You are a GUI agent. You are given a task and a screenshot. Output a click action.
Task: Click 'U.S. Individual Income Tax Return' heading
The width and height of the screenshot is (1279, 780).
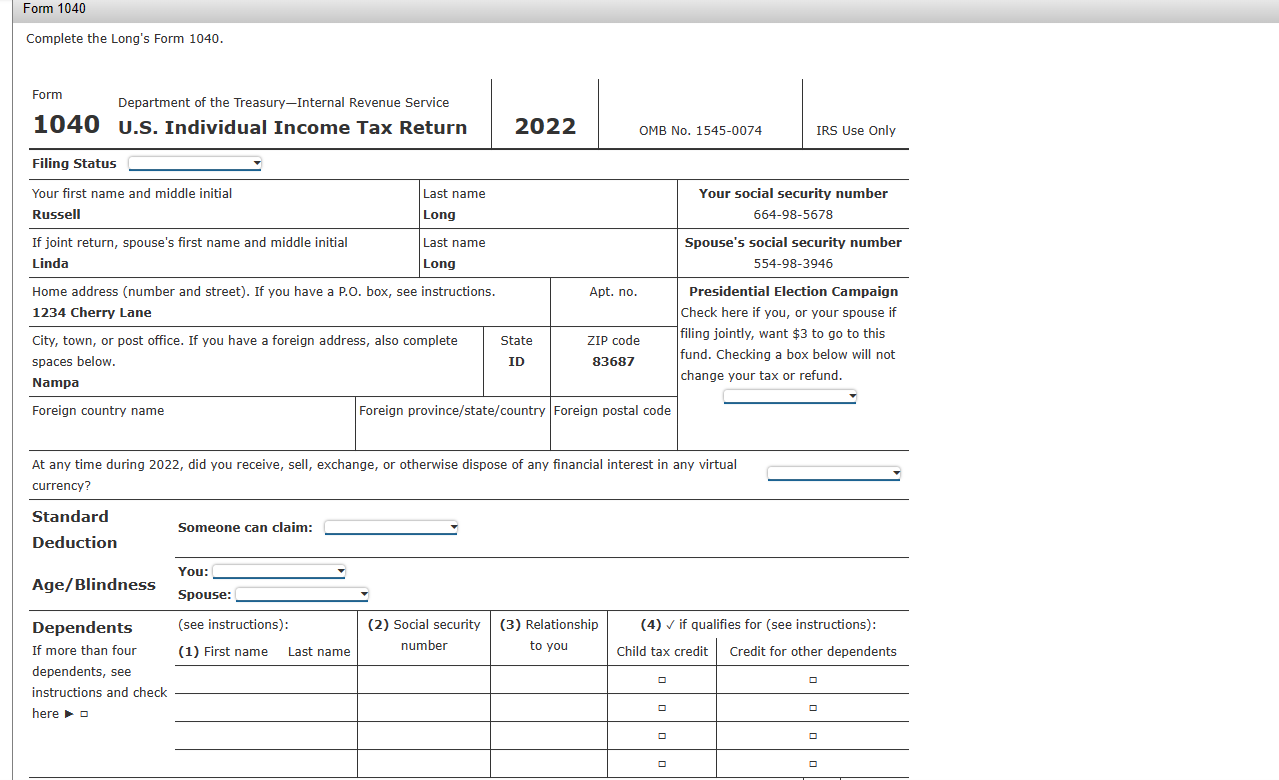point(293,128)
